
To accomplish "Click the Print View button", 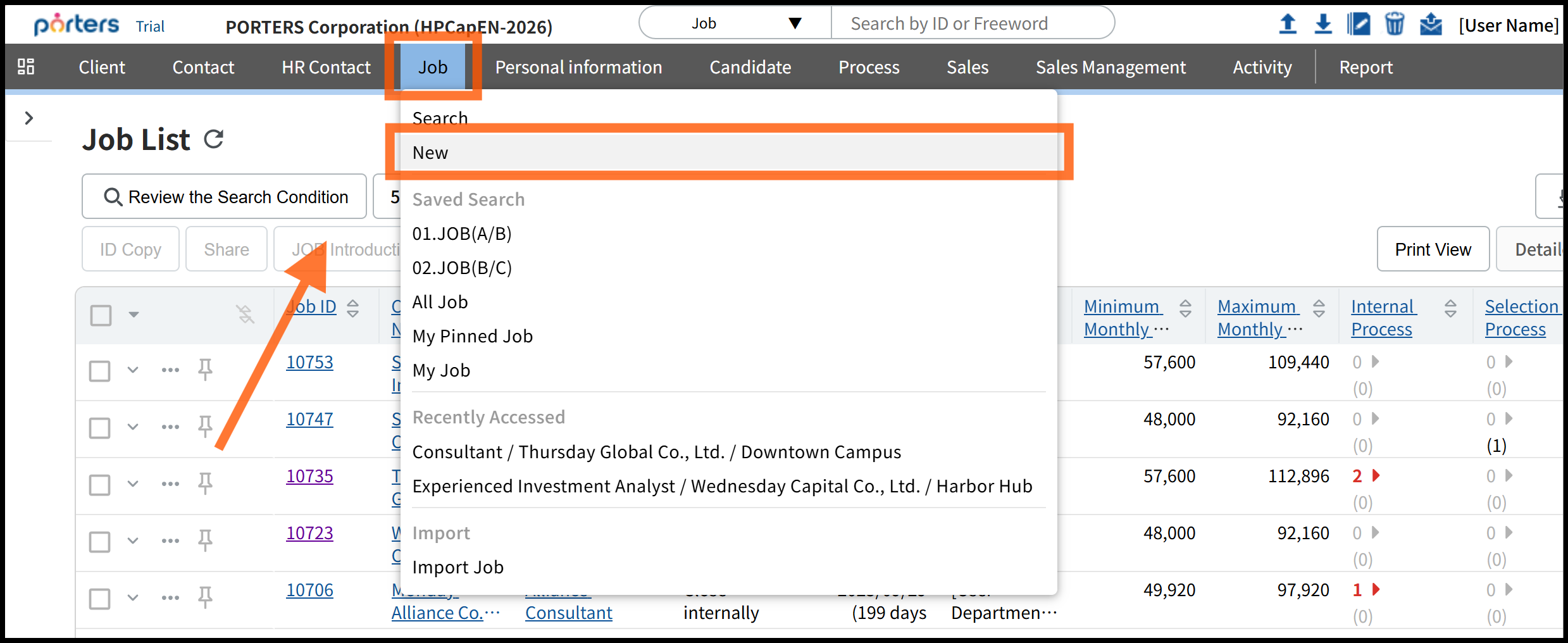I will 1433,249.
